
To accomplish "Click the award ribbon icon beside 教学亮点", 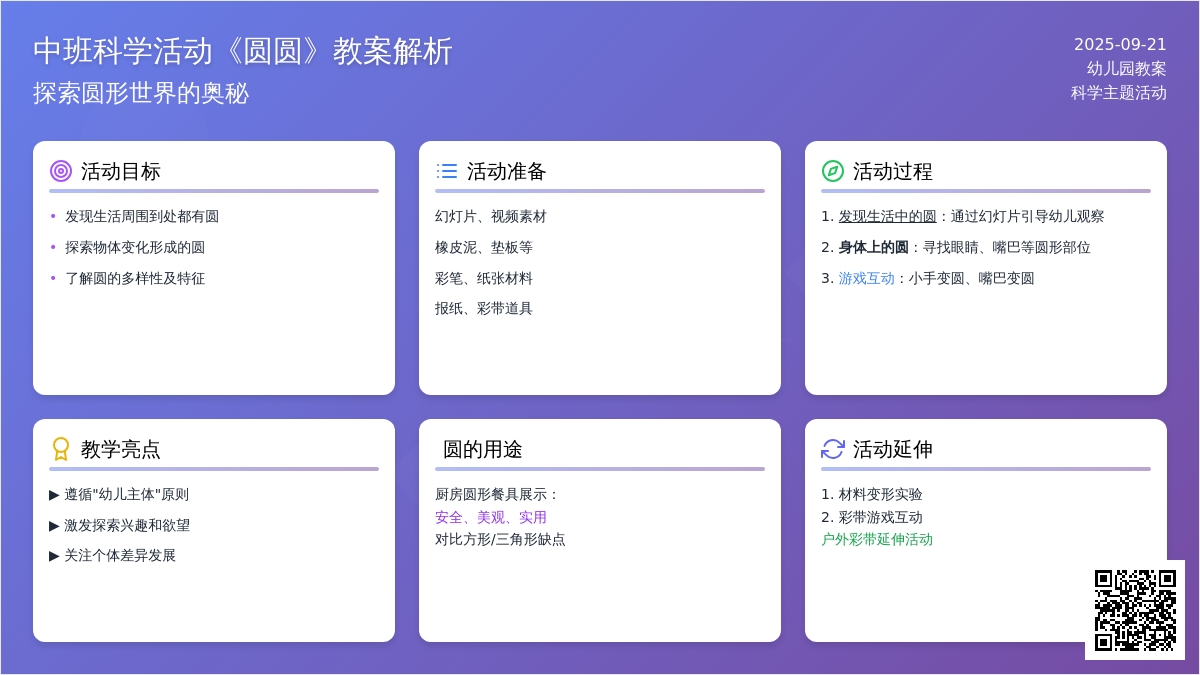I will [x=61, y=449].
